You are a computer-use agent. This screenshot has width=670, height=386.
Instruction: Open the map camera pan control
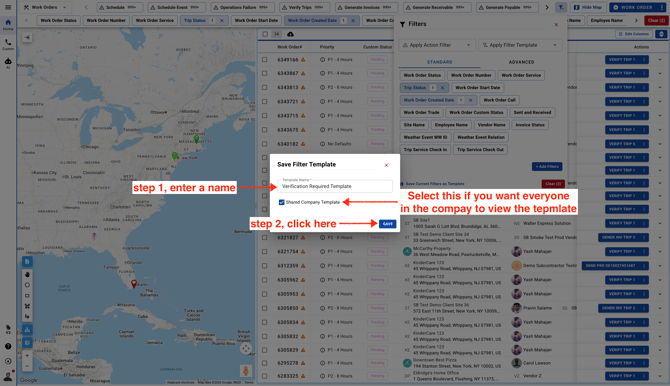click(246, 348)
